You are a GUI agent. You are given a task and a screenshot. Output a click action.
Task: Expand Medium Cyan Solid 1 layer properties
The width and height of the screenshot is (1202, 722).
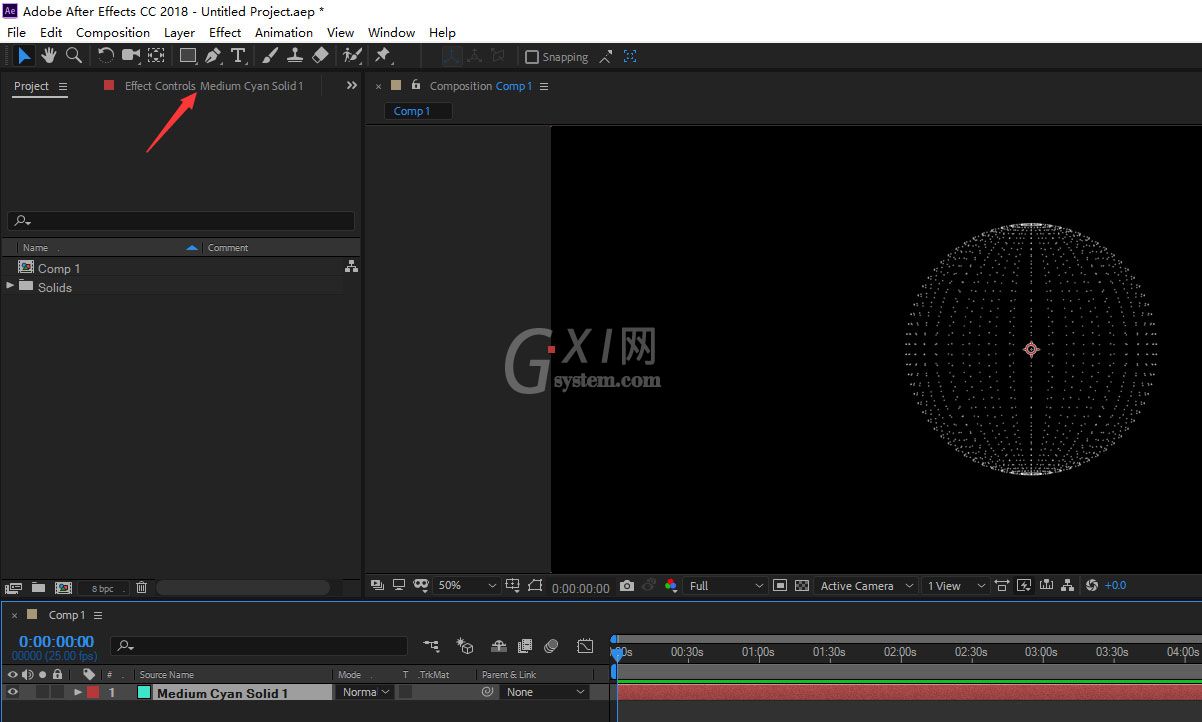[x=77, y=692]
